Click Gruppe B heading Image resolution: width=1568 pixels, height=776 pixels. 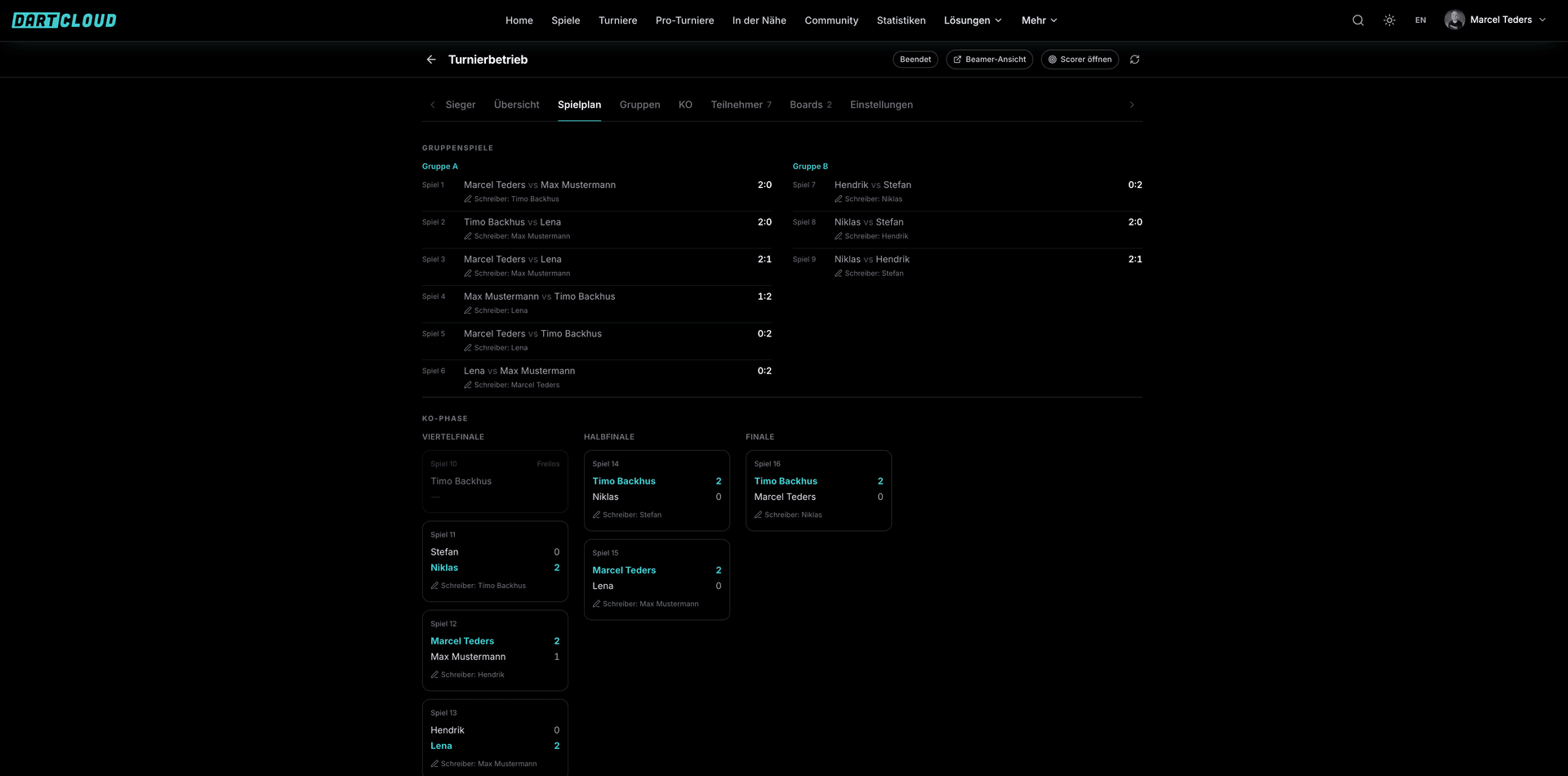810,167
